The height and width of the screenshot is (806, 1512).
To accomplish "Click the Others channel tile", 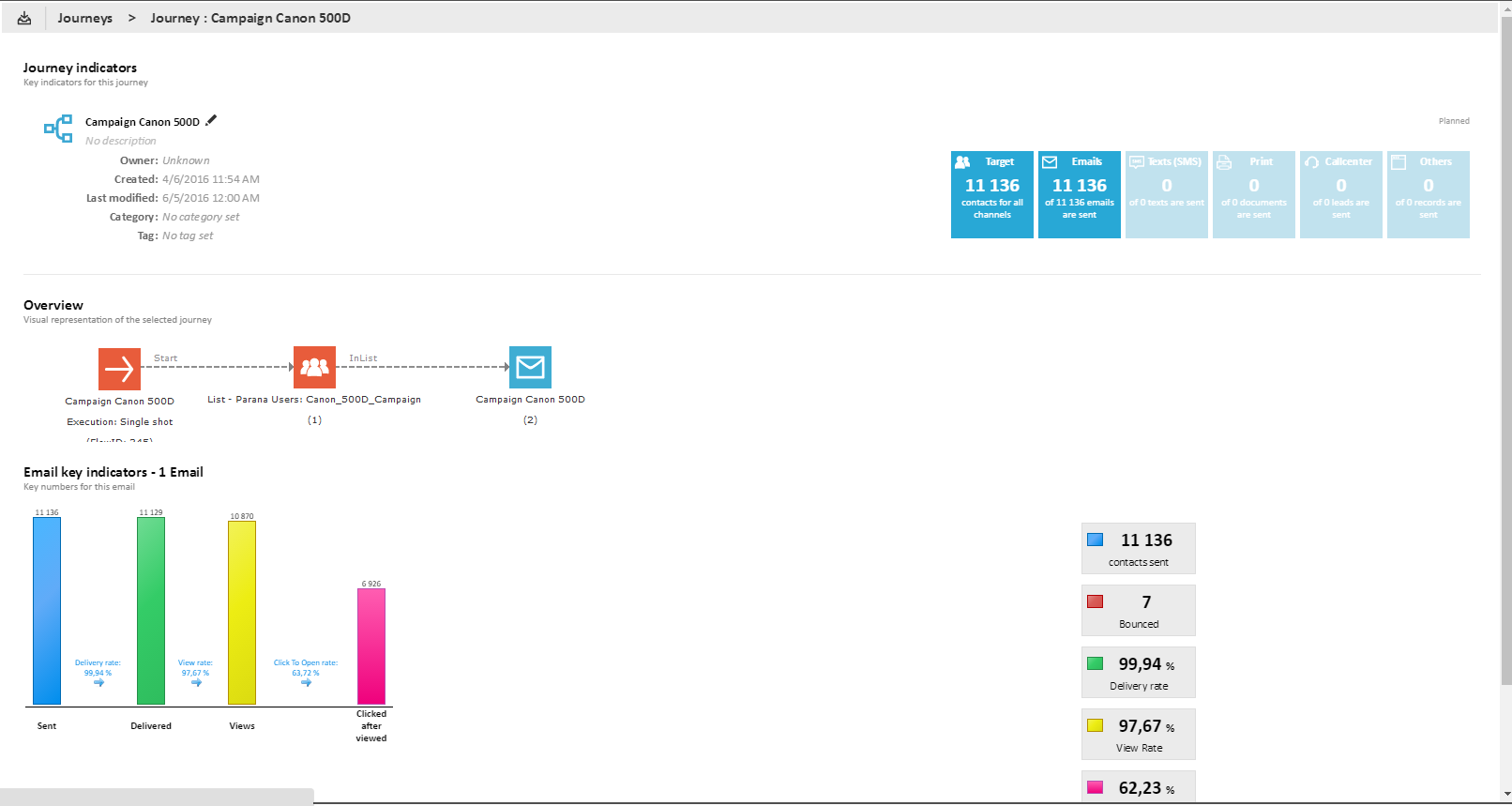I will coord(1428,194).
